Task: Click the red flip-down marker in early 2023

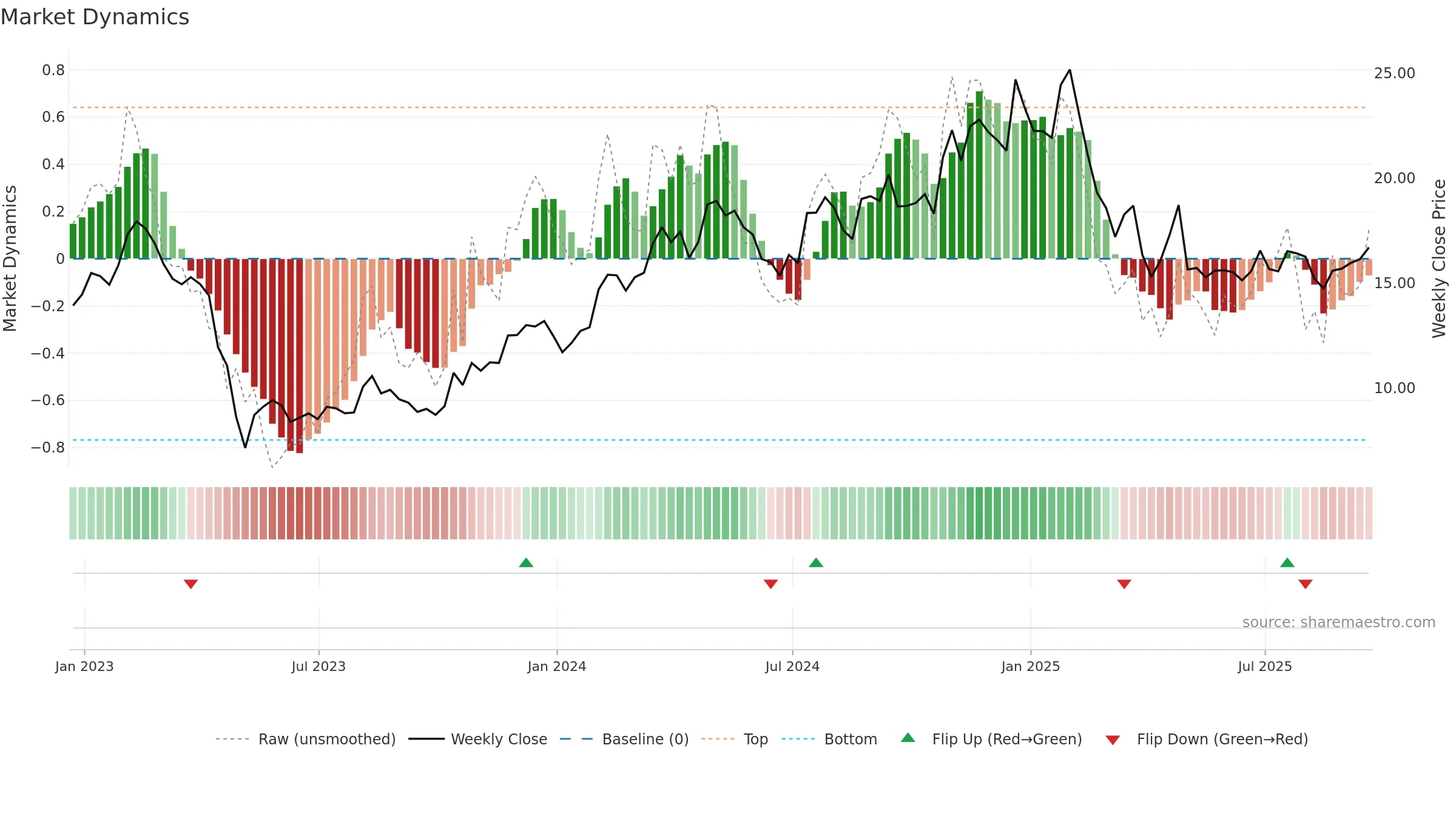Action: [x=190, y=584]
